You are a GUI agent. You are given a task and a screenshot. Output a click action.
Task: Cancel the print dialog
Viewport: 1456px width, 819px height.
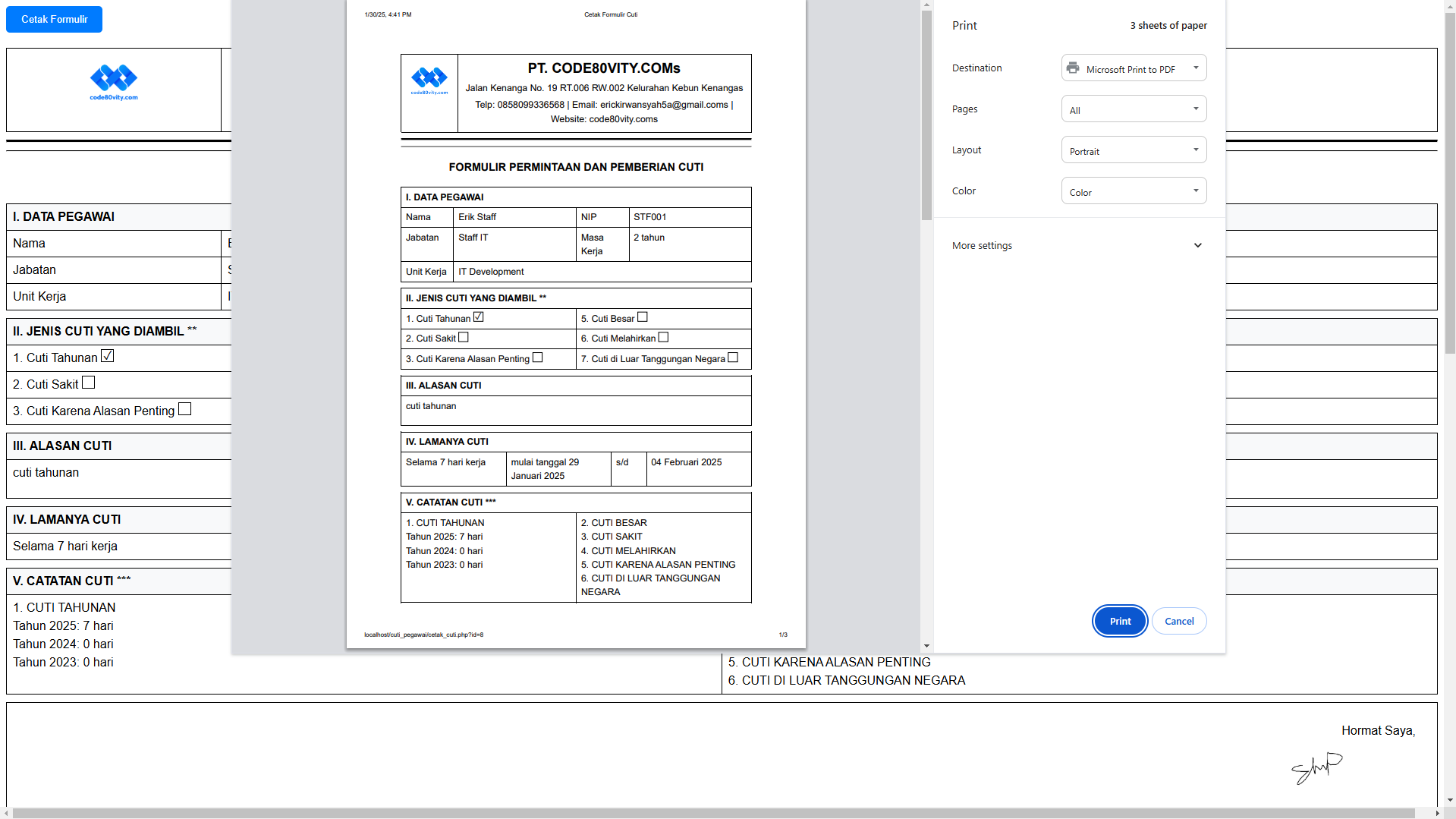(x=1179, y=621)
